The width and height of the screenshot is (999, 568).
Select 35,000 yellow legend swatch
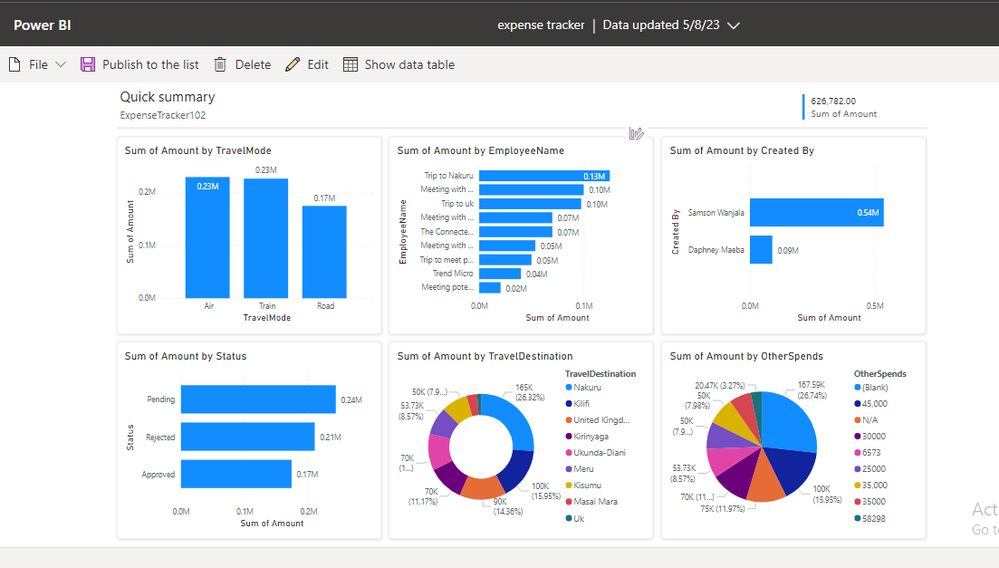tap(858, 485)
